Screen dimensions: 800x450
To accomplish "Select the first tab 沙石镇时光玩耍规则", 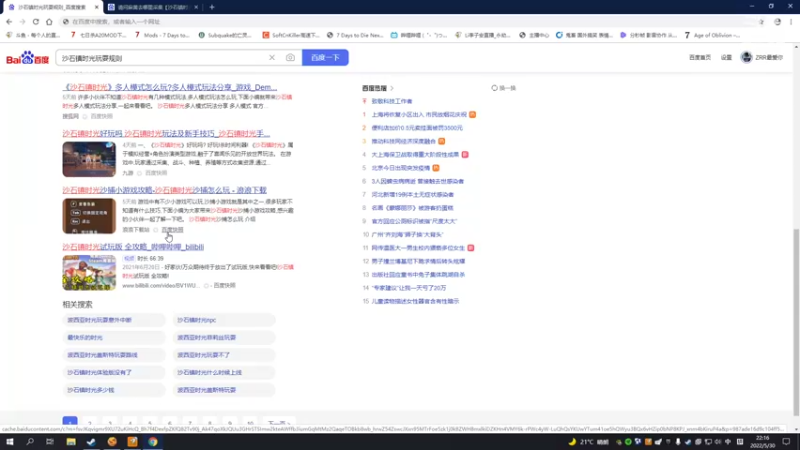I will click(51, 7).
